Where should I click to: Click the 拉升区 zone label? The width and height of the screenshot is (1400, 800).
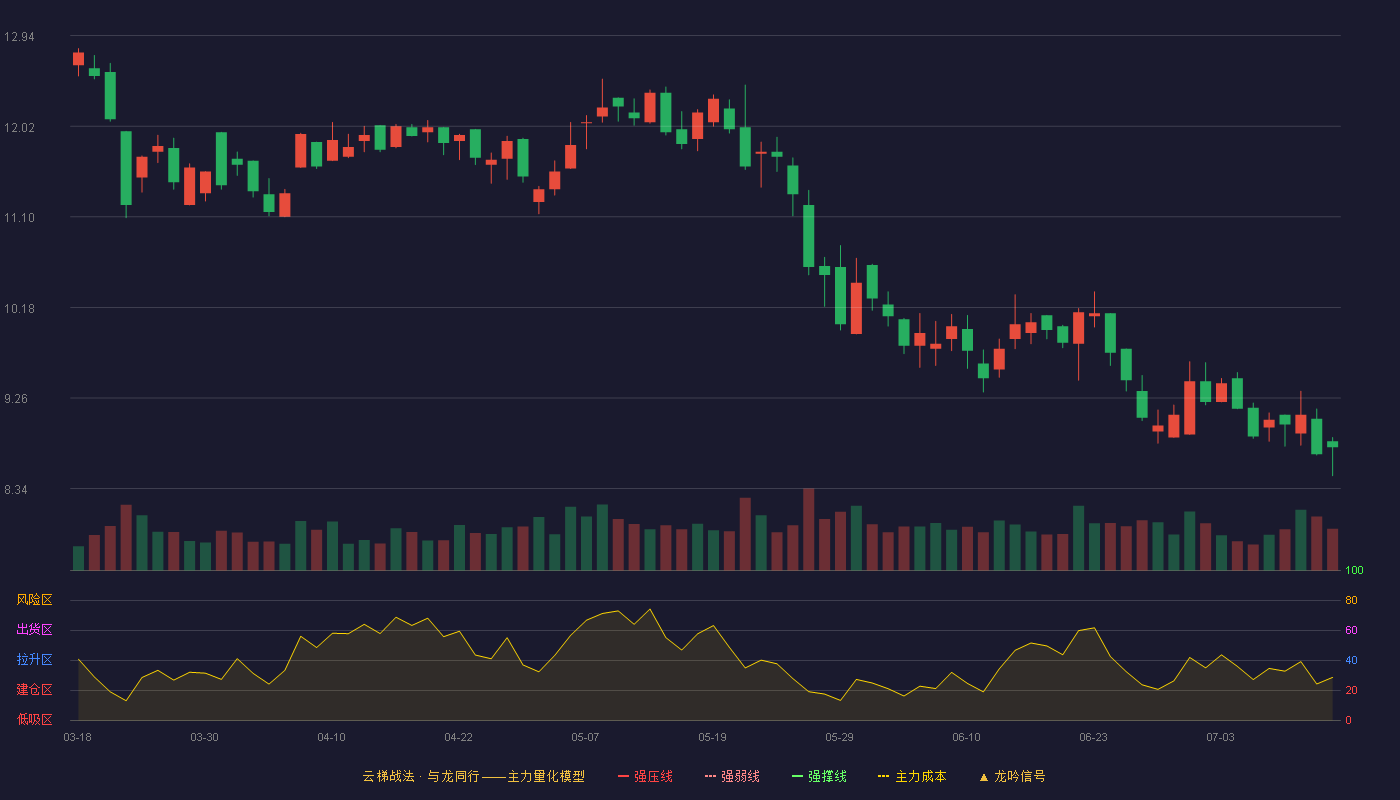34,660
